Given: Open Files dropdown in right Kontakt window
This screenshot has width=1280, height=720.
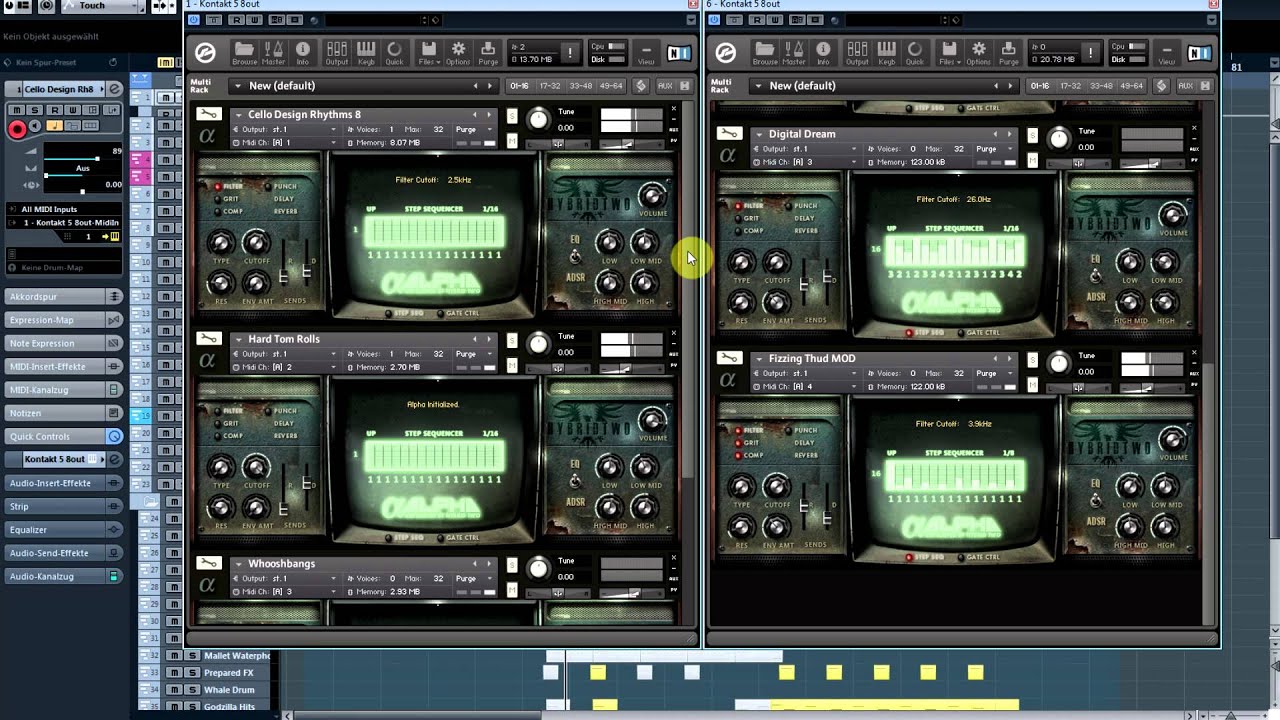Looking at the screenshot, I should click(948, 53).
